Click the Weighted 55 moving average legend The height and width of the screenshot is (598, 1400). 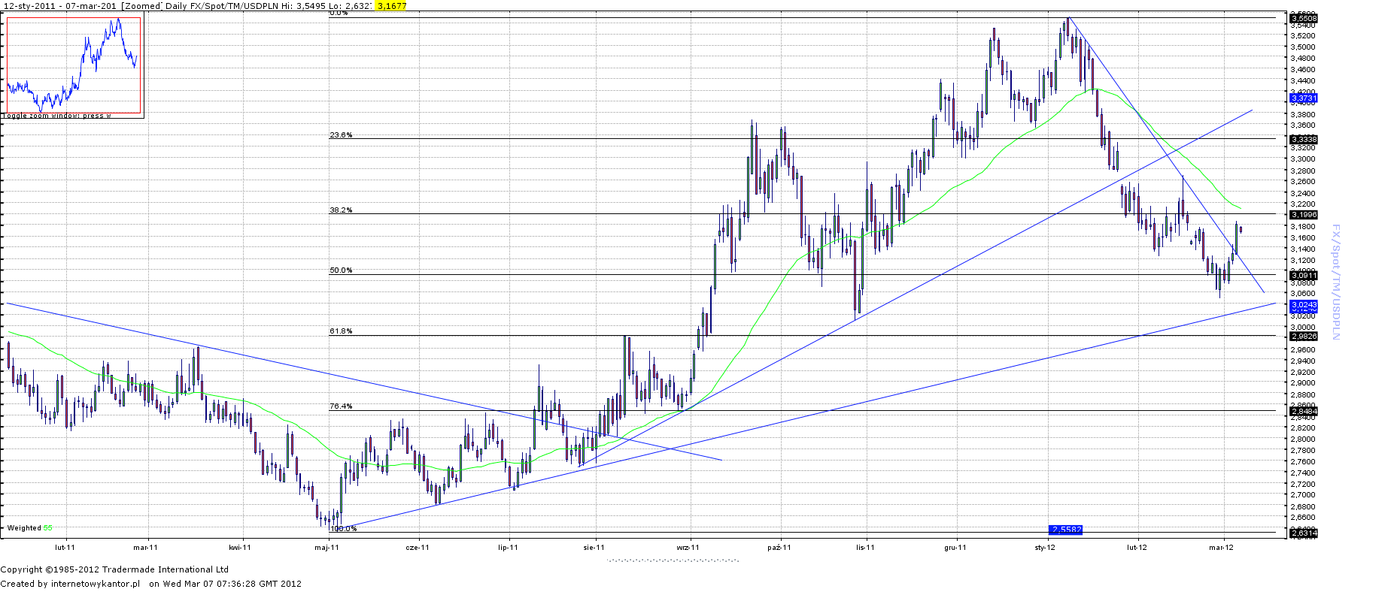pos(28,527)
